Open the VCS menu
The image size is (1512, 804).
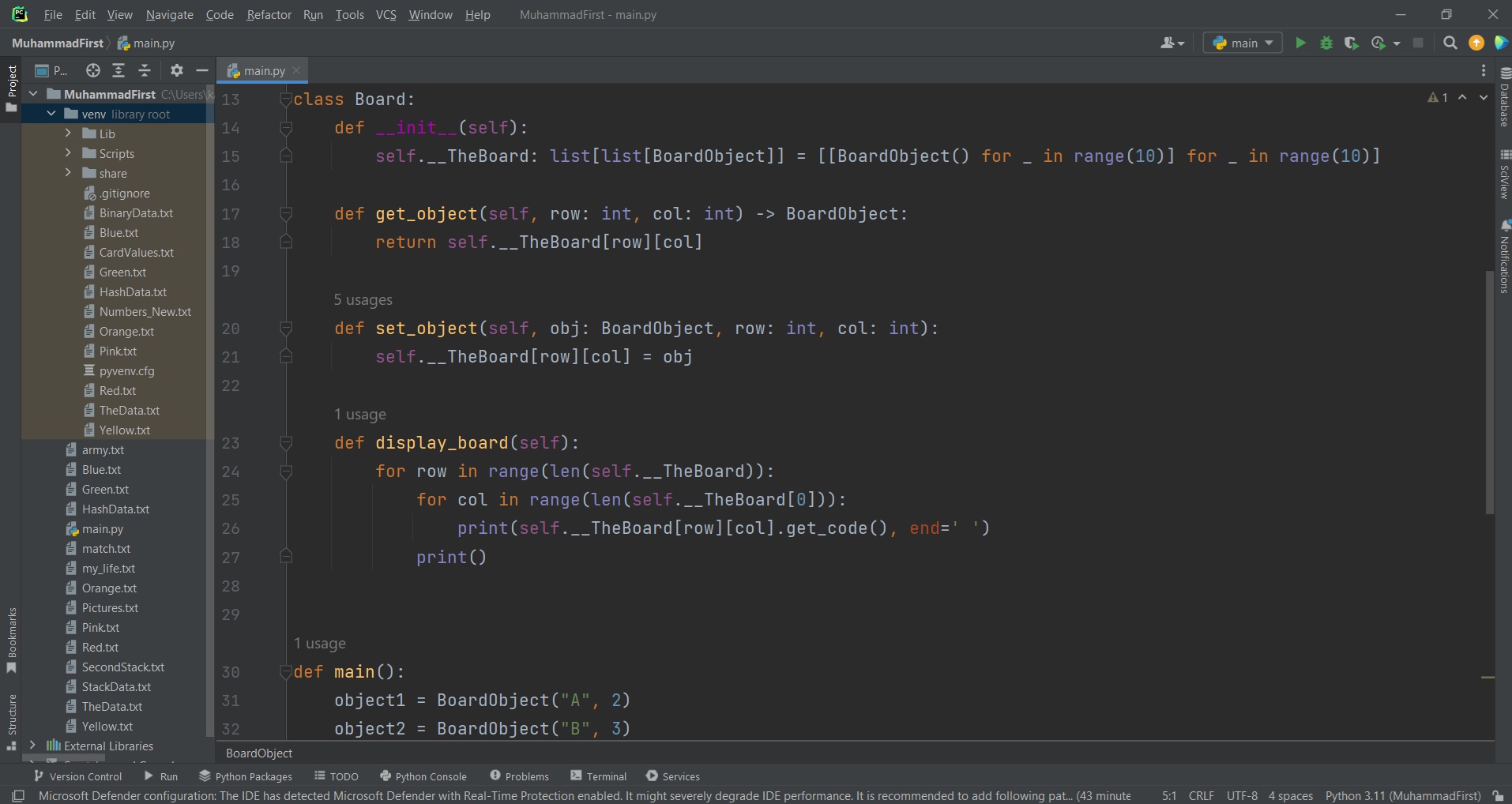click(x=386, y=14)
